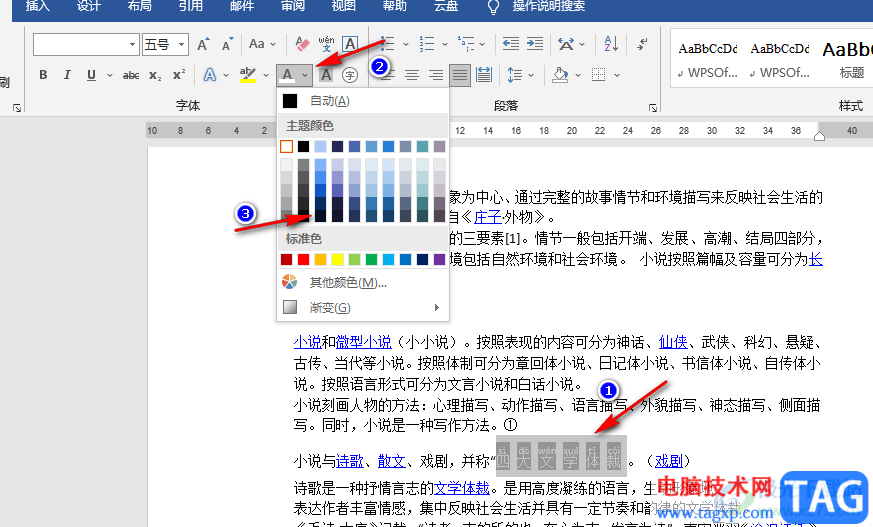This screenshot has width=873, height=527.
Task: Open the 插入 ribbon tab
Action: [38, 6]
